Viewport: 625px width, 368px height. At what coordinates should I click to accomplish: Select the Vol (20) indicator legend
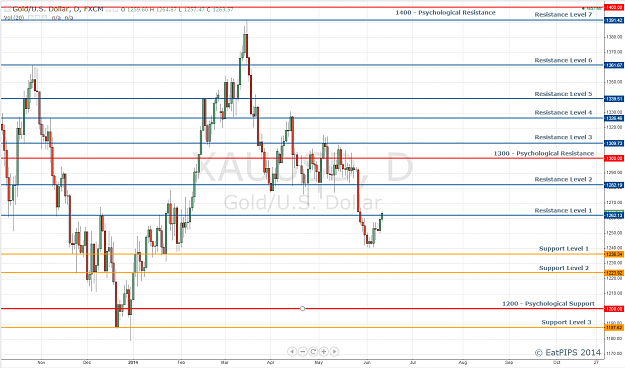point(13,18)
